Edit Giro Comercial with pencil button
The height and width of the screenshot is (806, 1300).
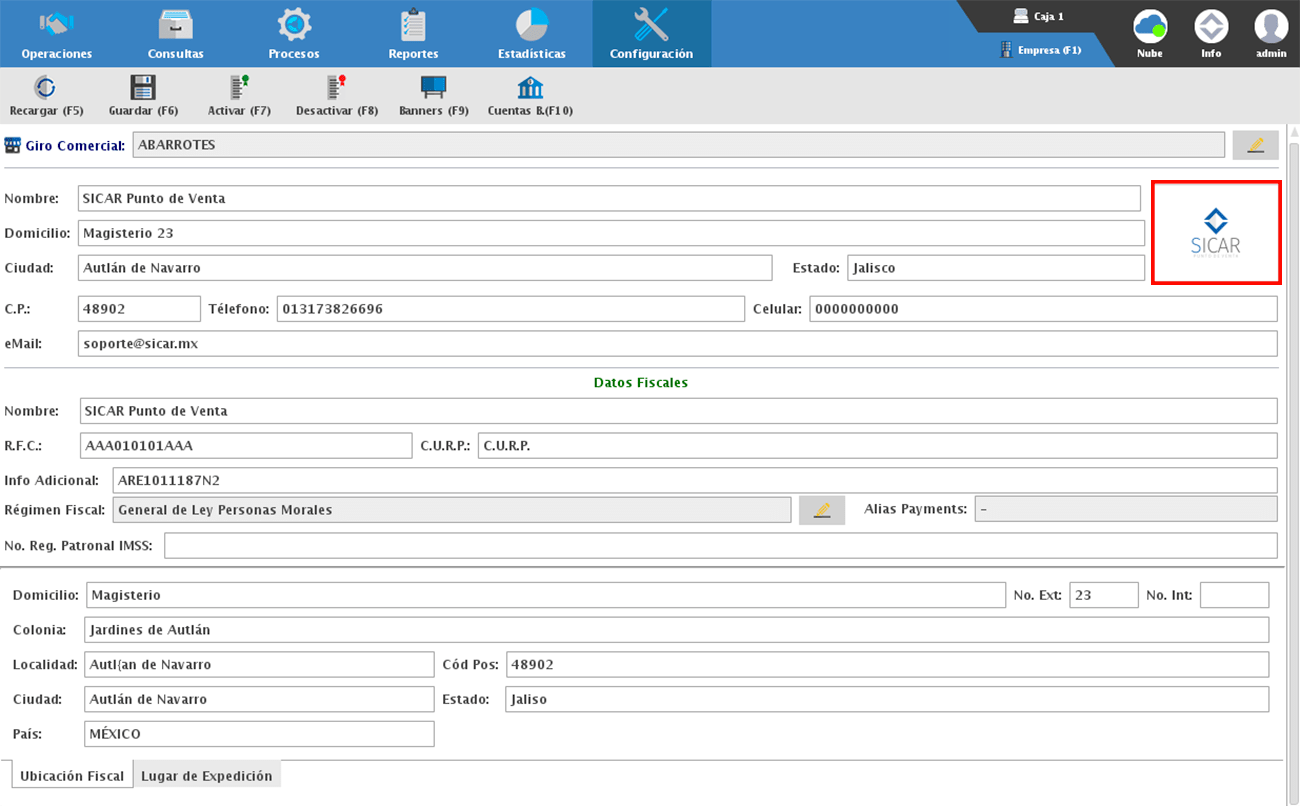click(x=1255, y=145)
